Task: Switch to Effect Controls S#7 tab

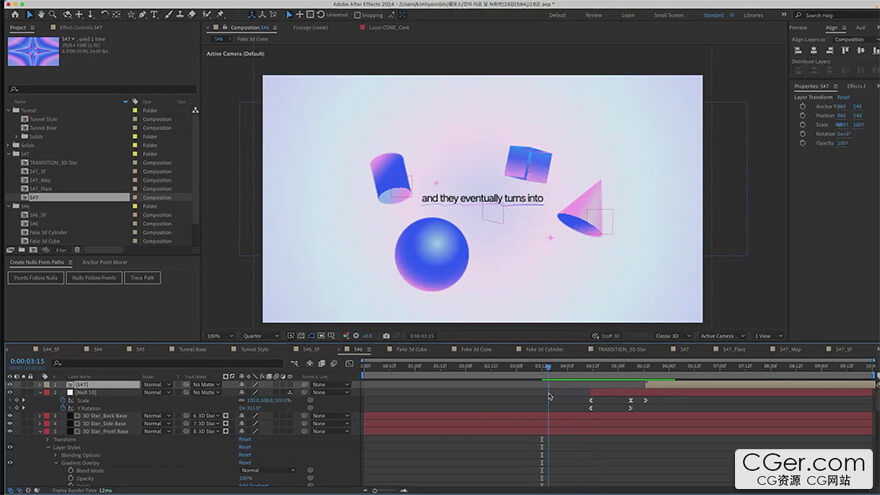Action: (x=81, y=28)
